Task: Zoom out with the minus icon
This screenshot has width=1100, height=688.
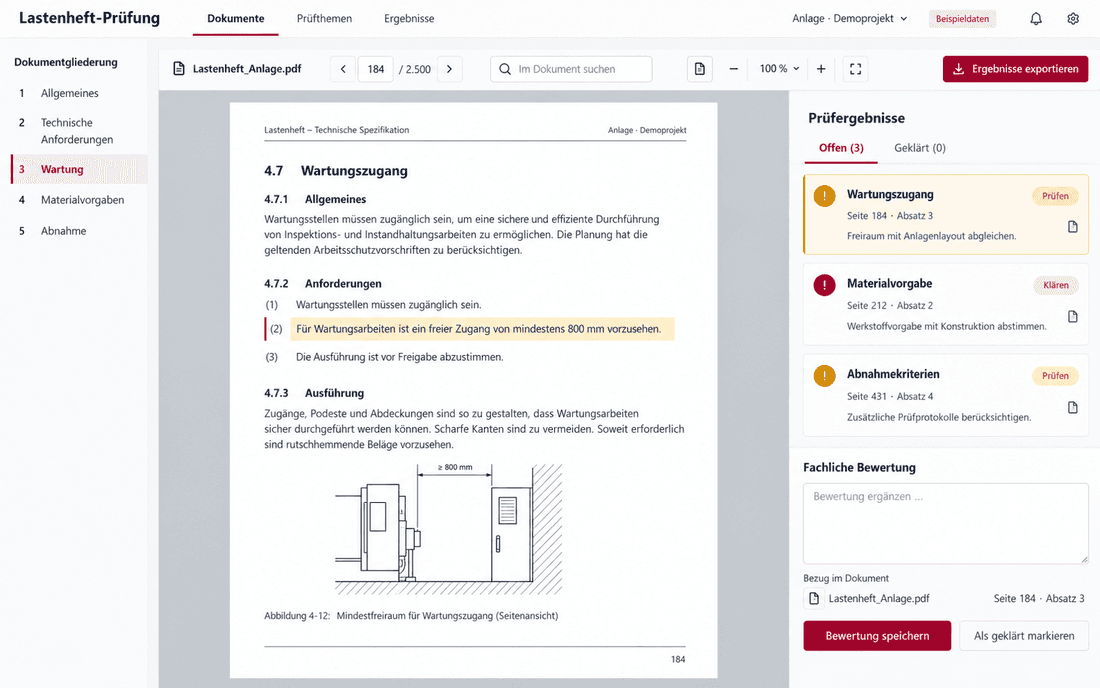Action: point(733,69)
